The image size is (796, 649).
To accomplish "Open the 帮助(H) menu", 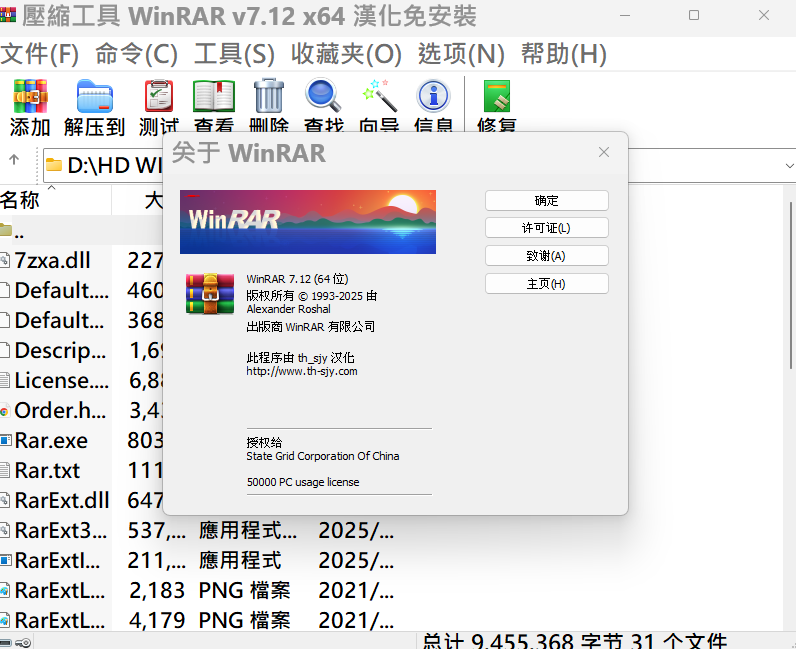I will pos(564,54).
